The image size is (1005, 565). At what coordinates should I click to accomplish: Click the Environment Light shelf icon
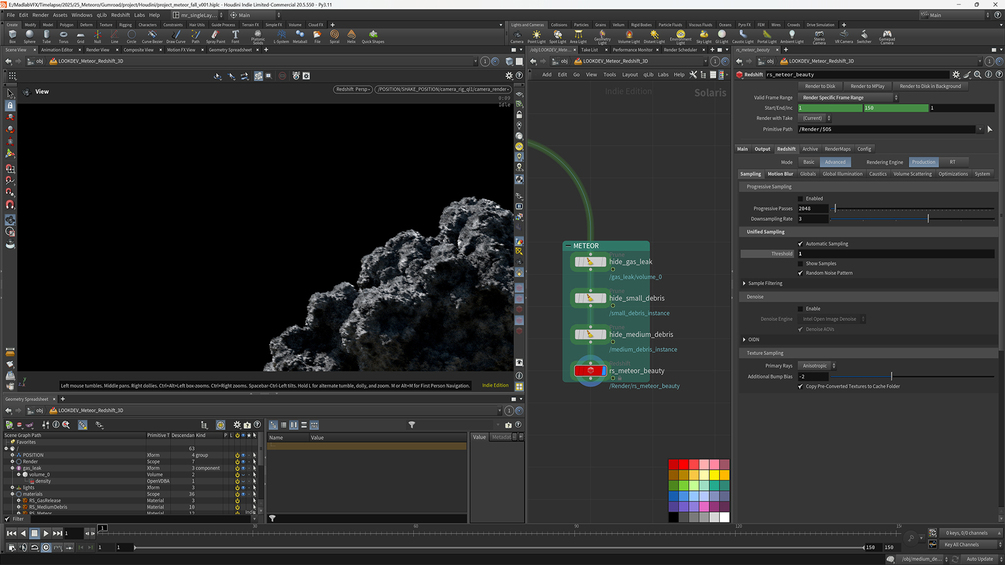(679, 36)
